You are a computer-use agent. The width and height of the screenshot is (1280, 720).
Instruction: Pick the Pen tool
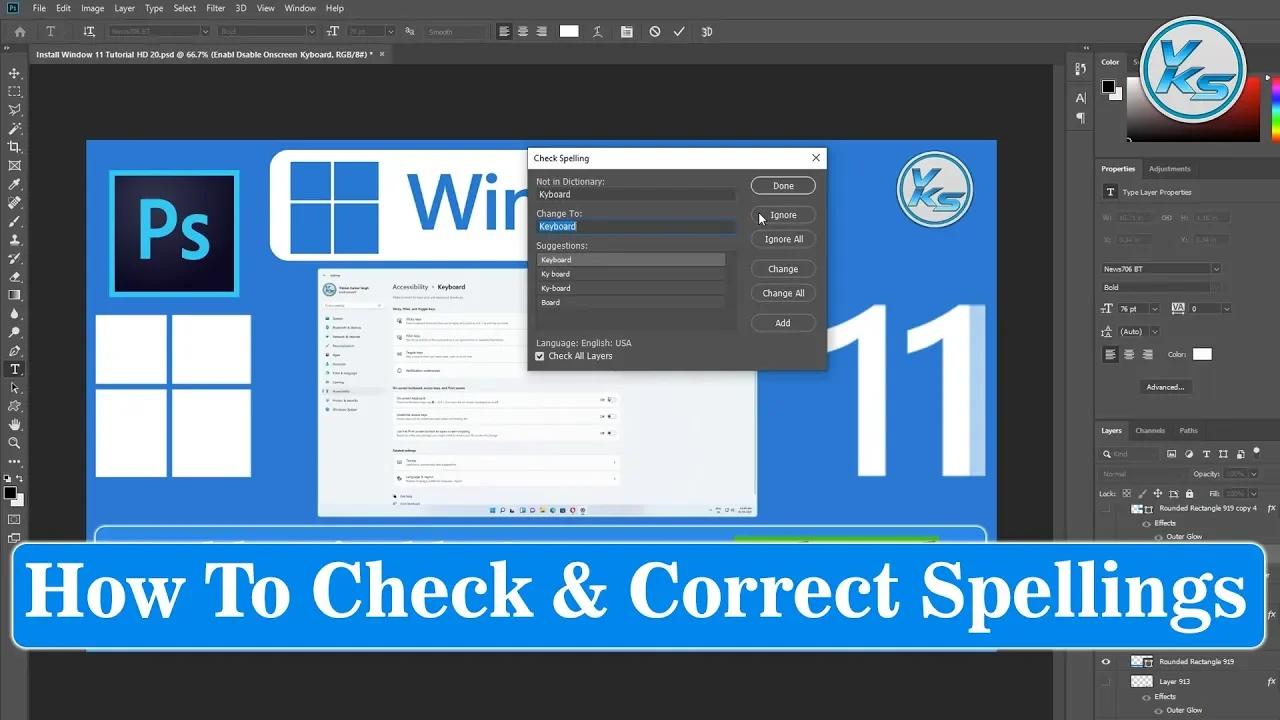pos(15,351)
